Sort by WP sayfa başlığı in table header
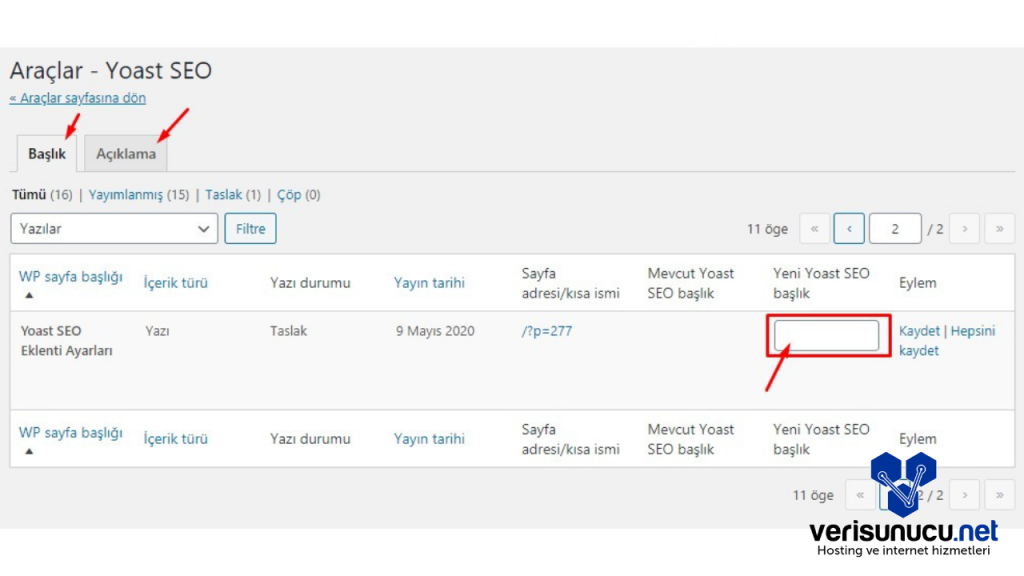The image size is (1024, 576). click(70, 277)
